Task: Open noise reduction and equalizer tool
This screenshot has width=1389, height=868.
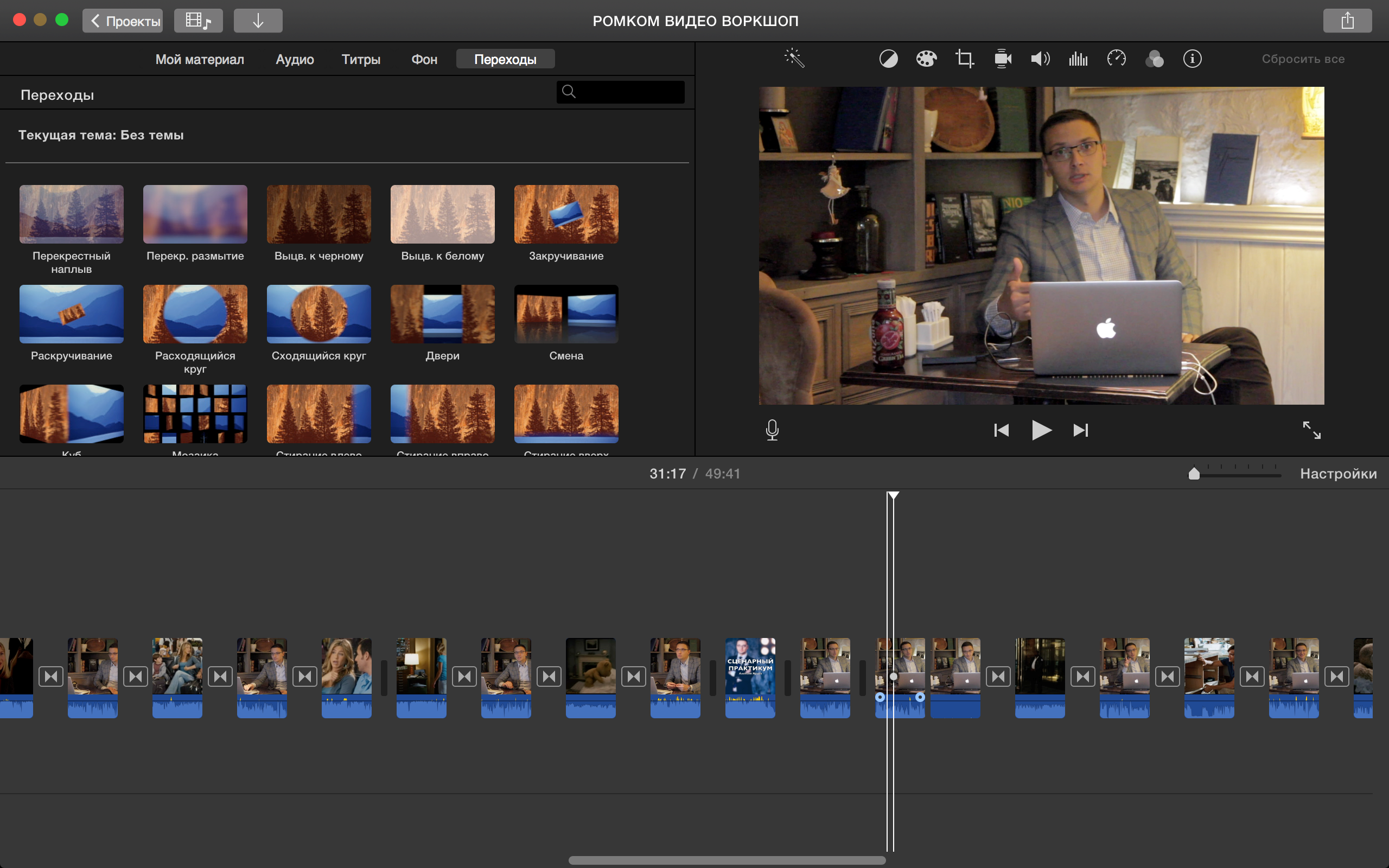Action: coord(1078,59)
